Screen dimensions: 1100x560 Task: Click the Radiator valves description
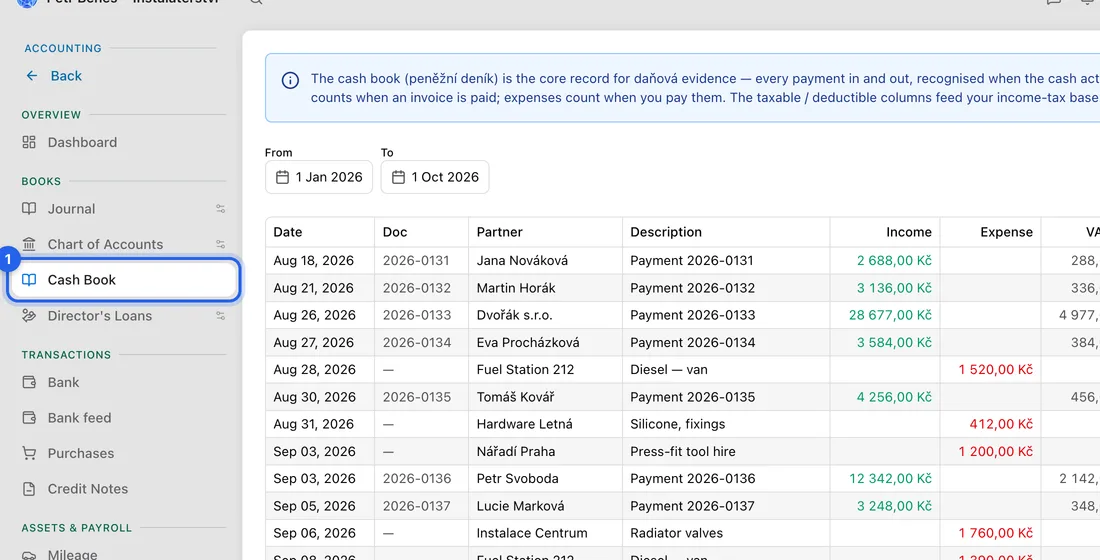[x=676, y=533]
